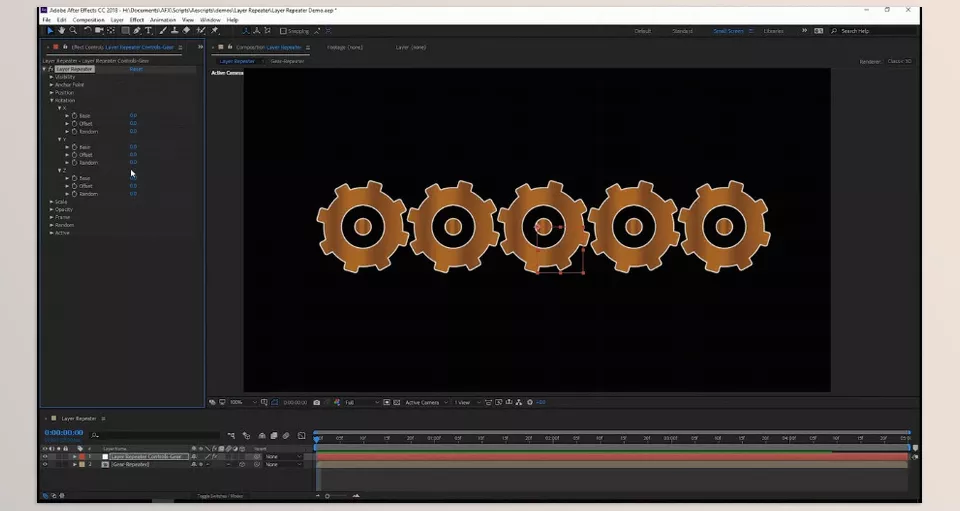Select the Type tool
960x511 pixels.
(x=148, y=31)
